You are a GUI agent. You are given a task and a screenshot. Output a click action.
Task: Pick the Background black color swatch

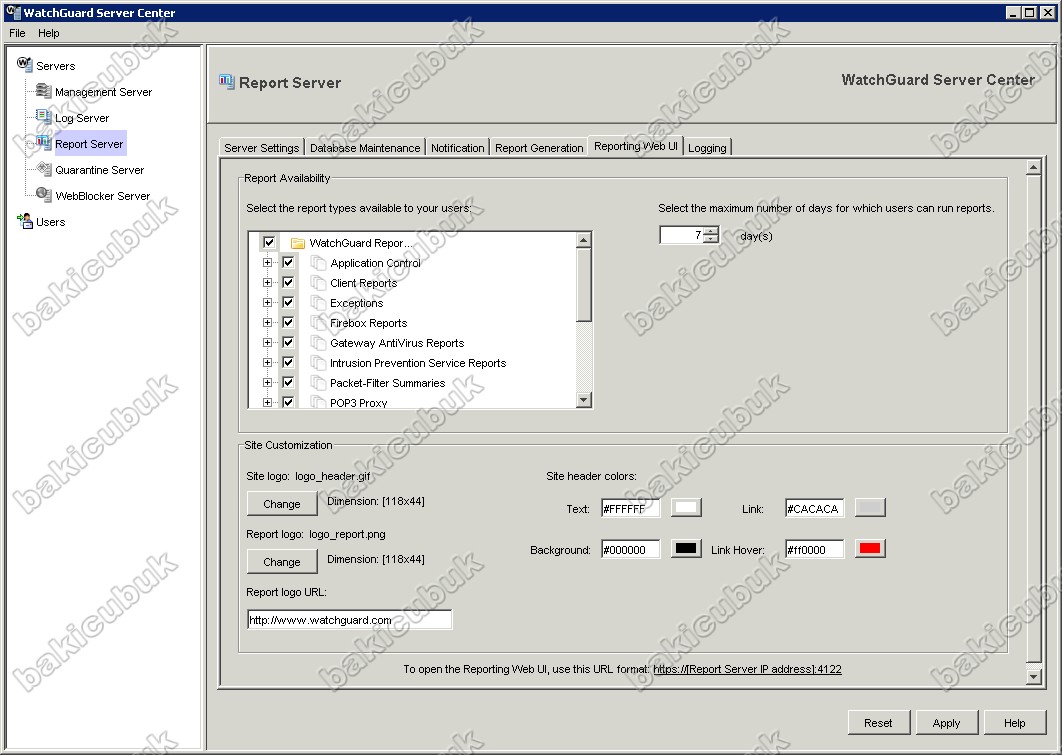(x=686, y=548)
